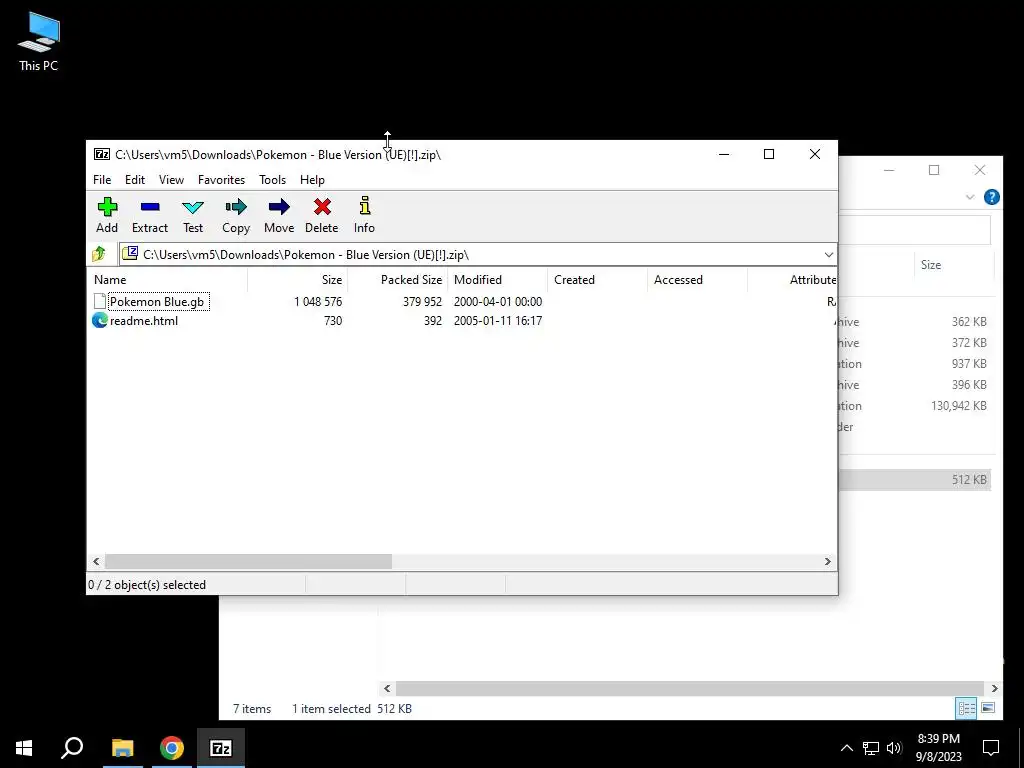Click the readme.html Edge file icon
This screenshot has height=768, width=1024.
coord(99,320)
